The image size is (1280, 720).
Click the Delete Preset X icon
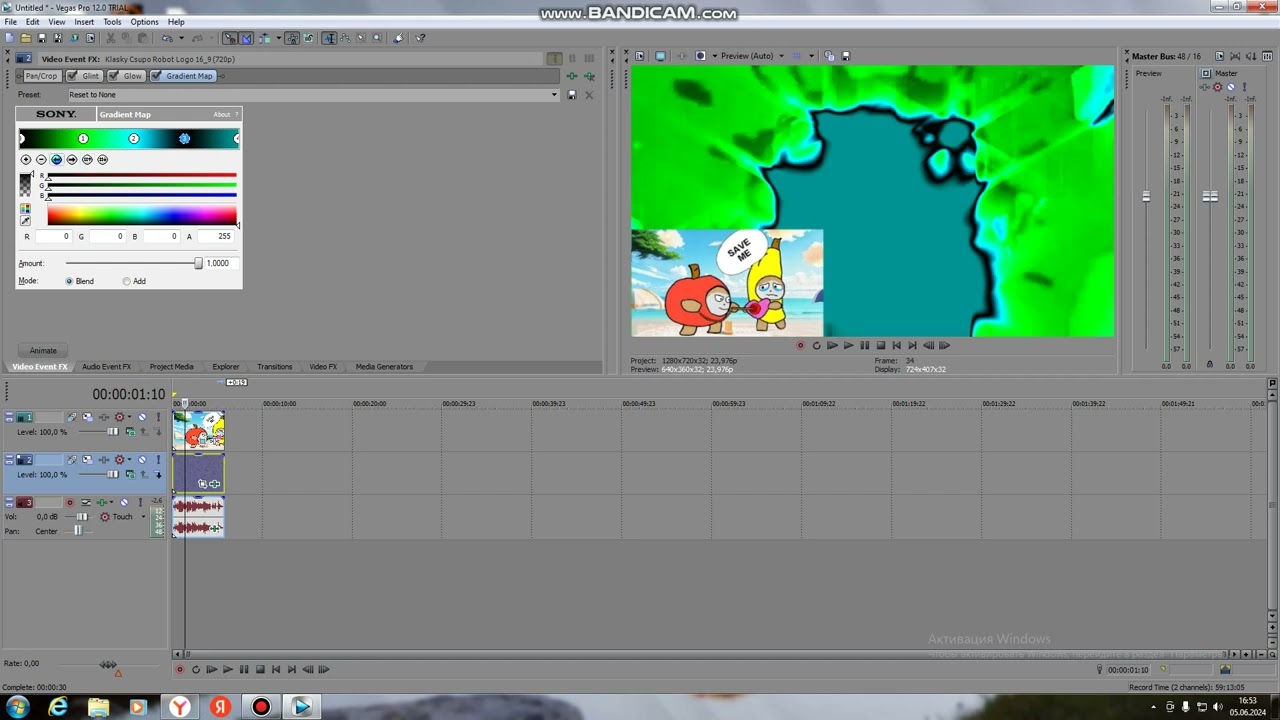pyautogui.click(x=589, y=95)
